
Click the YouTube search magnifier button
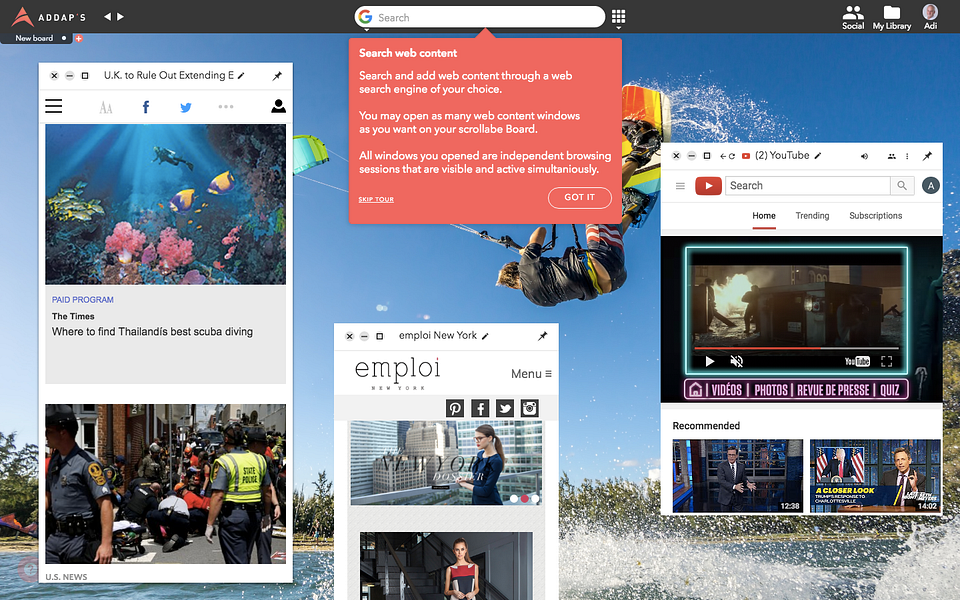(902, 186)
